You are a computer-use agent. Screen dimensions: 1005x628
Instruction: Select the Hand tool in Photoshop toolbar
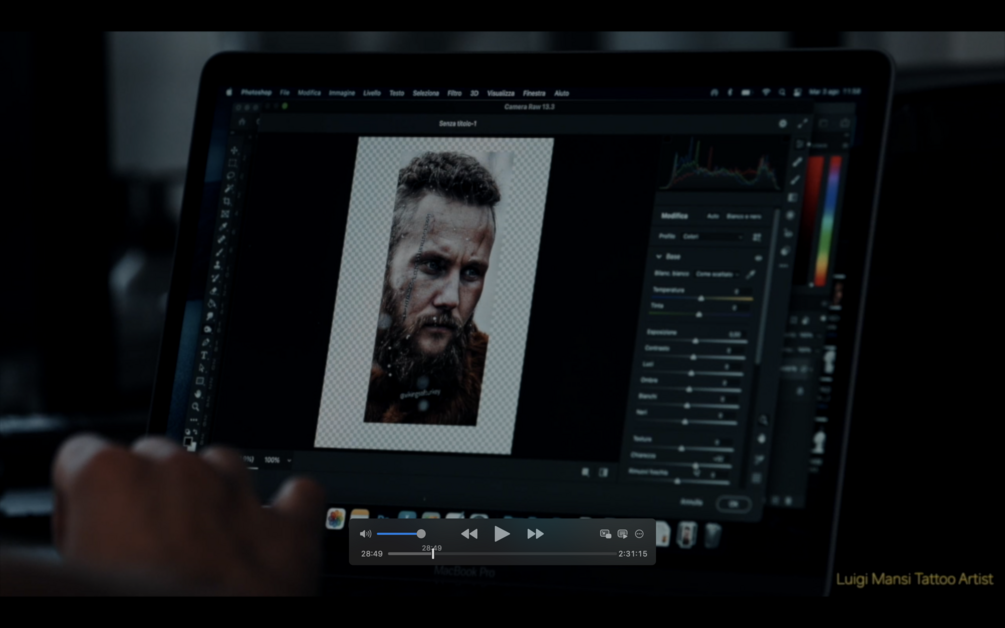pyautogui.click(x=198, y=393)
